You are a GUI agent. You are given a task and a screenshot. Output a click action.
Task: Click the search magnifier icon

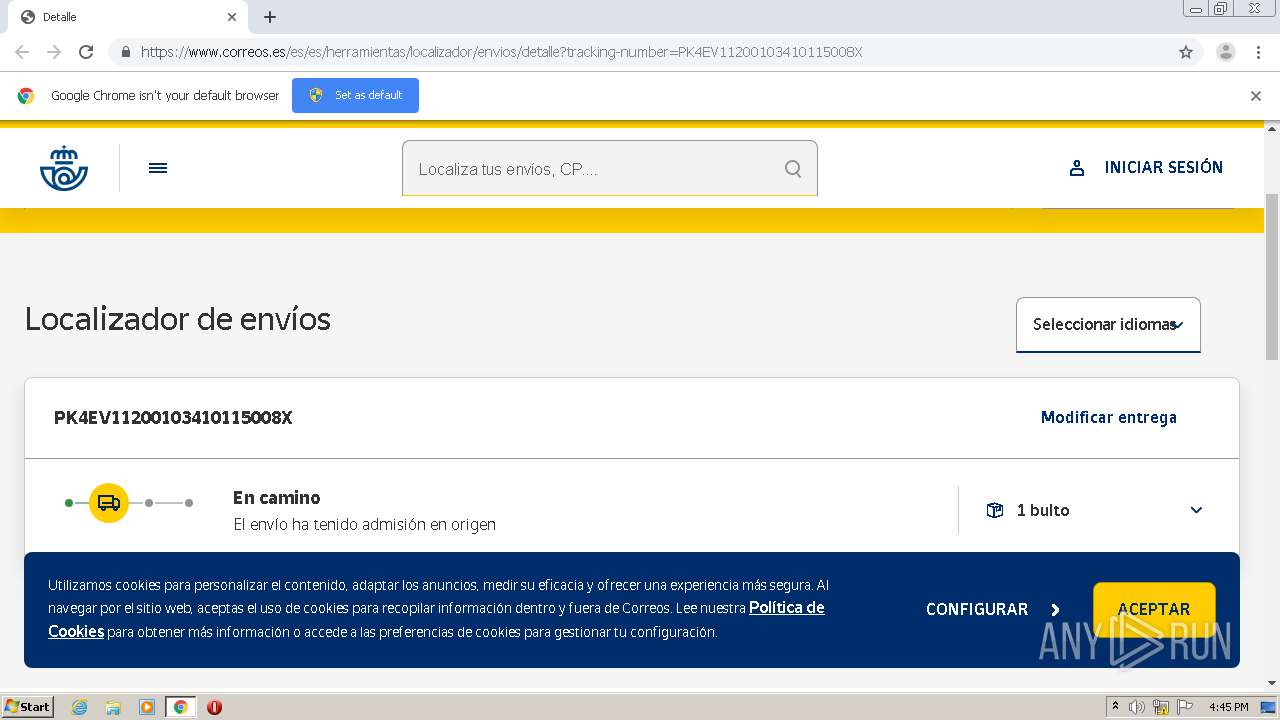click(793, 169)
